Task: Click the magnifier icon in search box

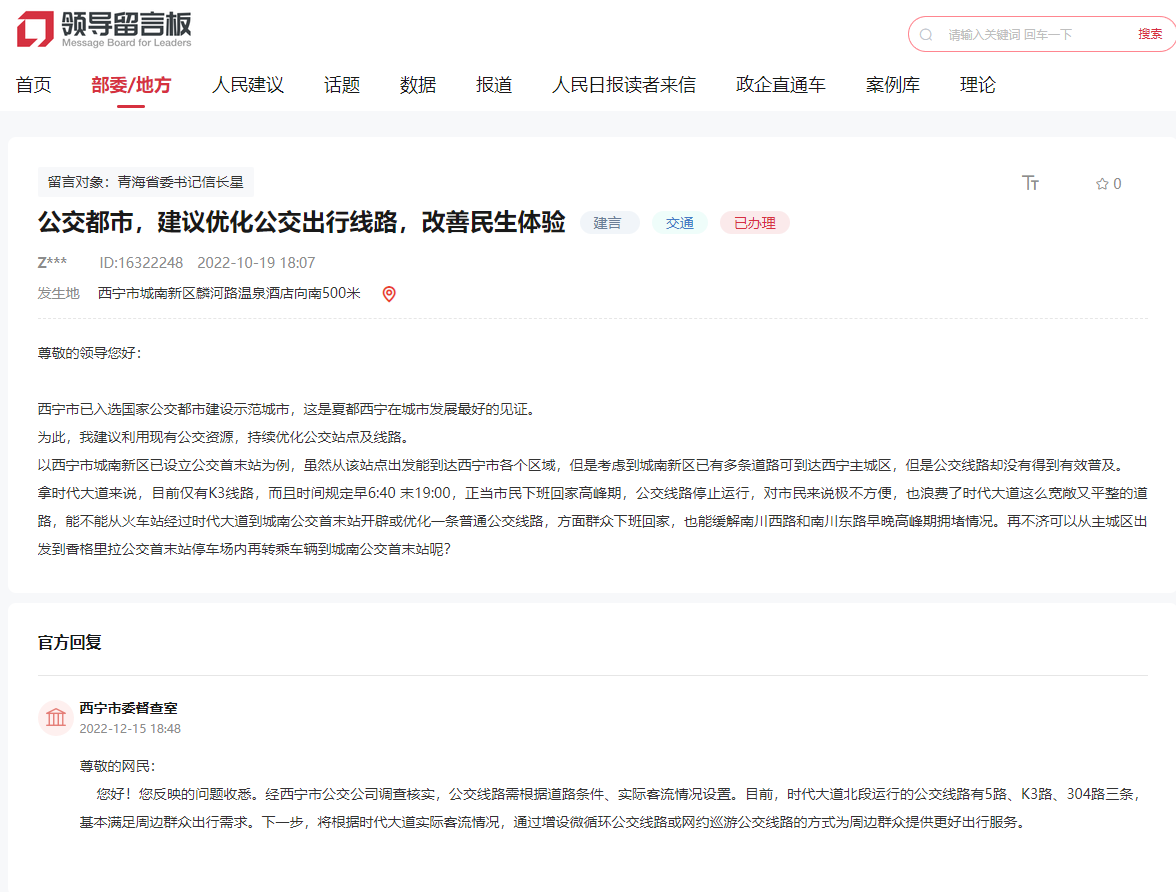Action: 926,34
